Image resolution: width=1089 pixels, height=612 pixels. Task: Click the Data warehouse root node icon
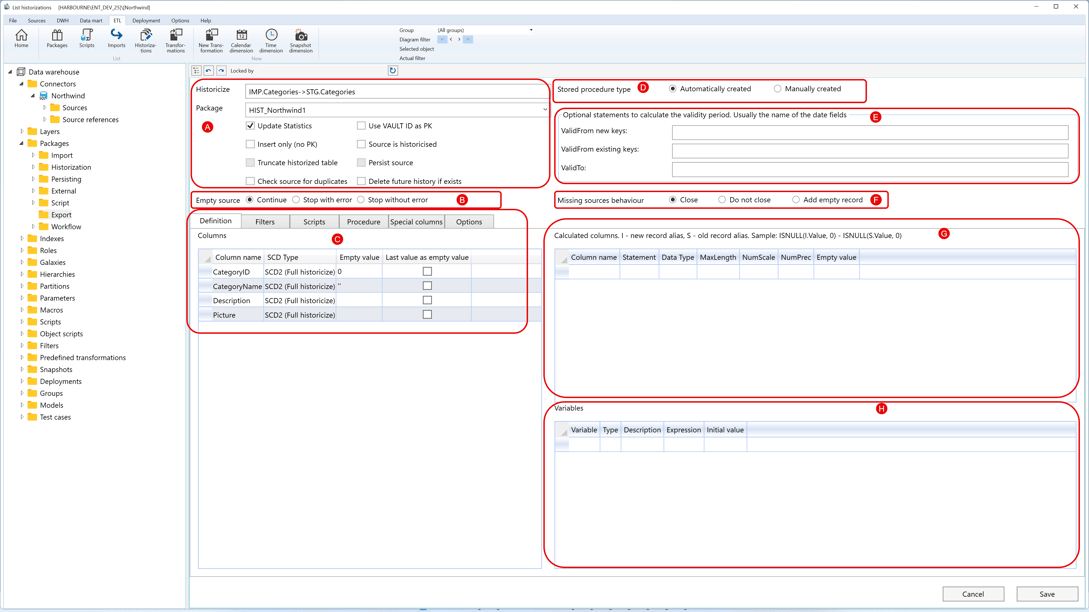point(21,72)
